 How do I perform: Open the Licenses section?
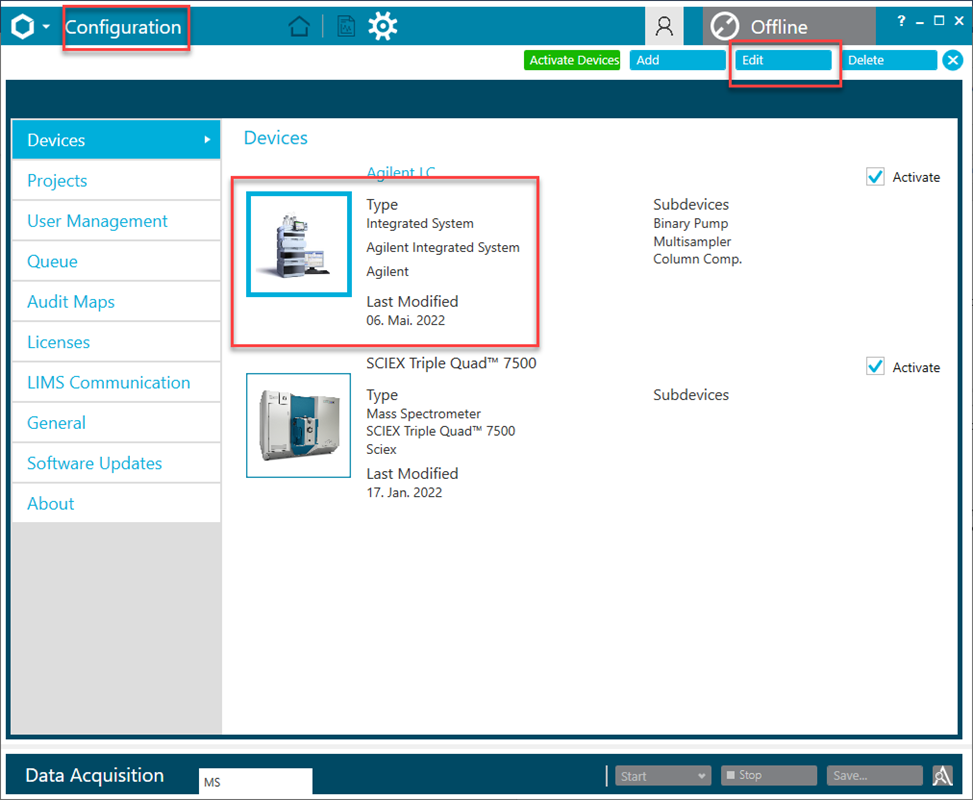116,342
